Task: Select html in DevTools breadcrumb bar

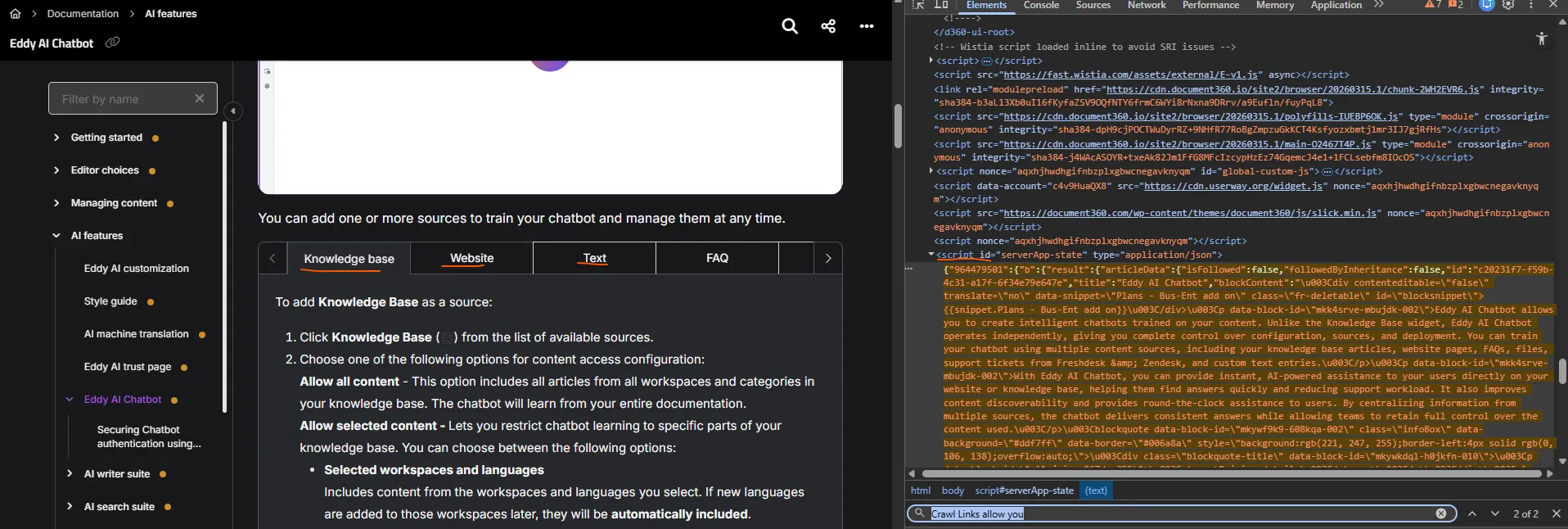Action: click(x=921, y=491)
